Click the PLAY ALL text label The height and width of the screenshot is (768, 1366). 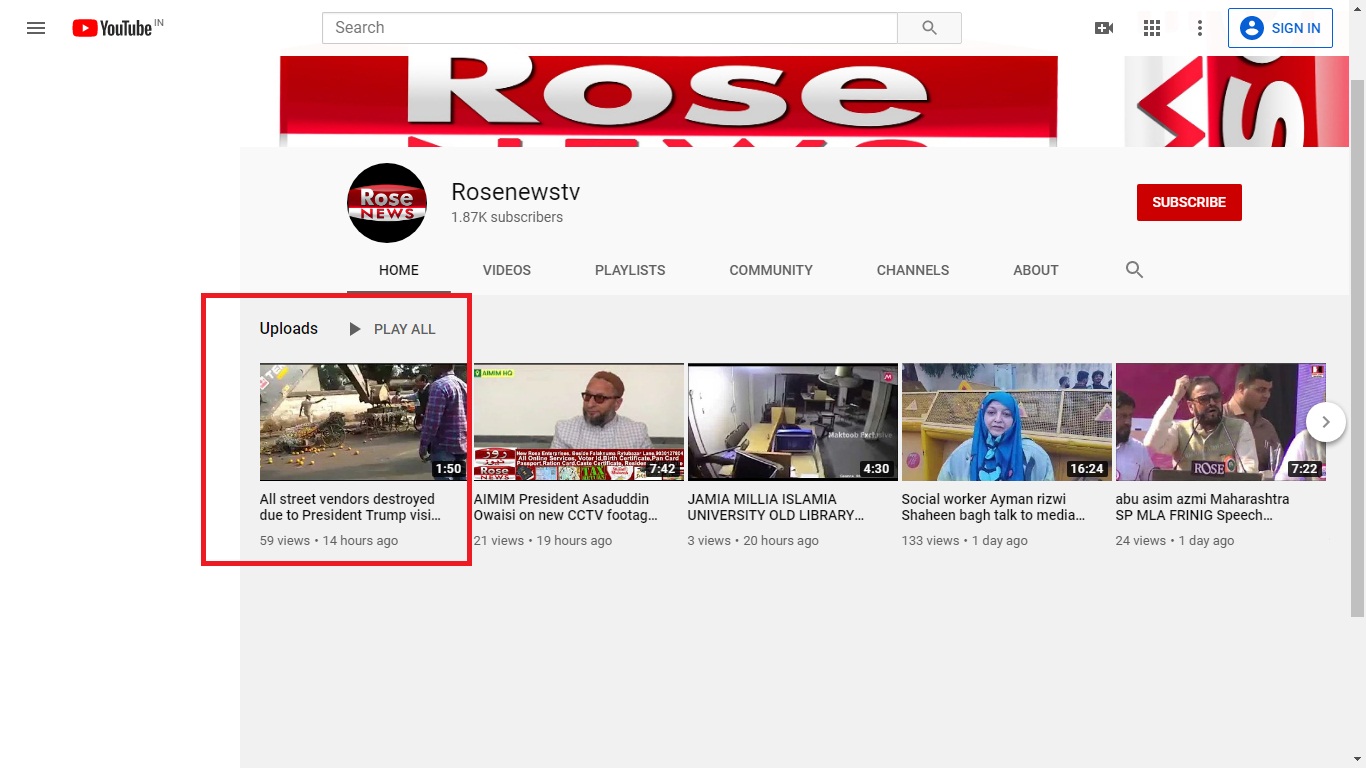(x=405, y=329)
